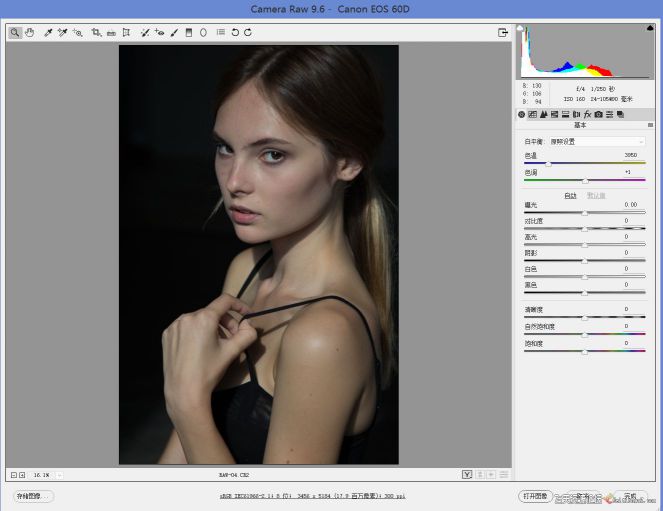Choose the Red Eye Removal tool

click(x=159, y=32)
